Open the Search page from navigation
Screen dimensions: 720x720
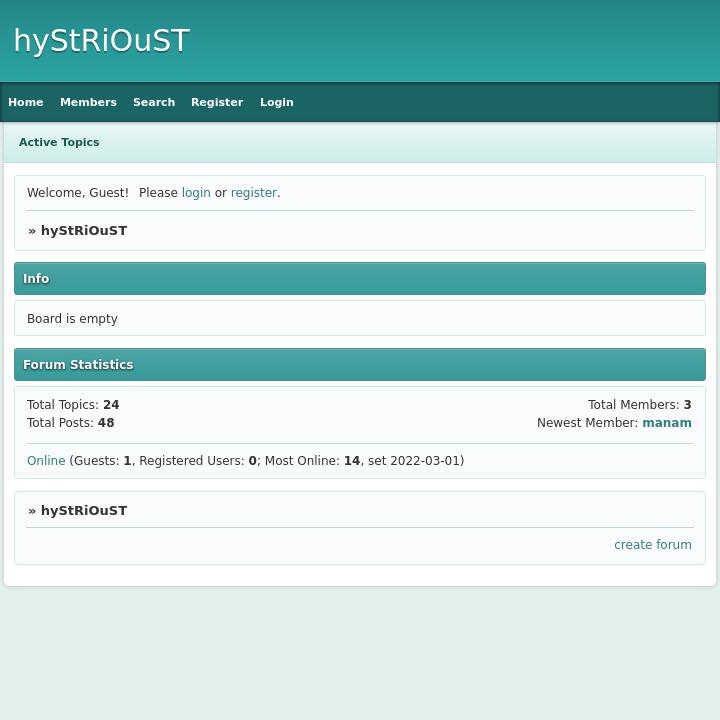click(154, 102)
